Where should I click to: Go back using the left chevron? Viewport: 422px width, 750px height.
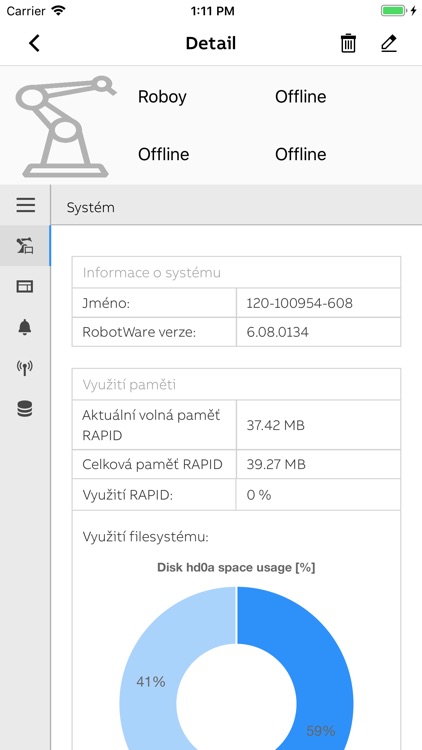click(34, 44)
